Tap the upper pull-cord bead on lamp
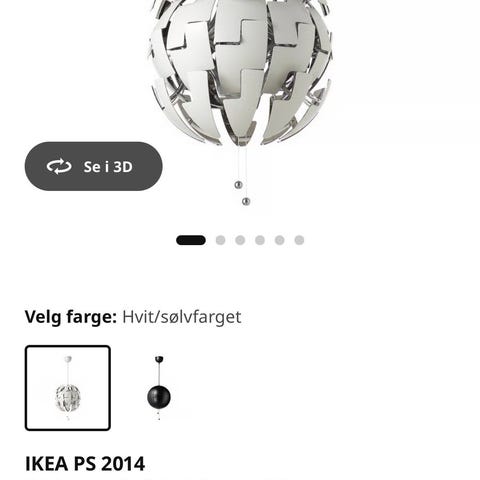The width and height of the screenshot is (480, 480). coord(238,184)
